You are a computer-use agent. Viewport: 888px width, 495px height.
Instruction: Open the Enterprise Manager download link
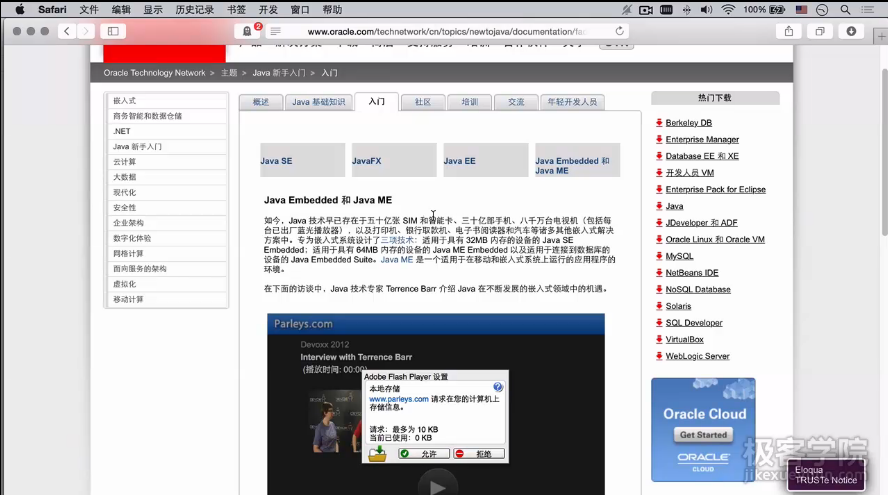click(702, 139)
